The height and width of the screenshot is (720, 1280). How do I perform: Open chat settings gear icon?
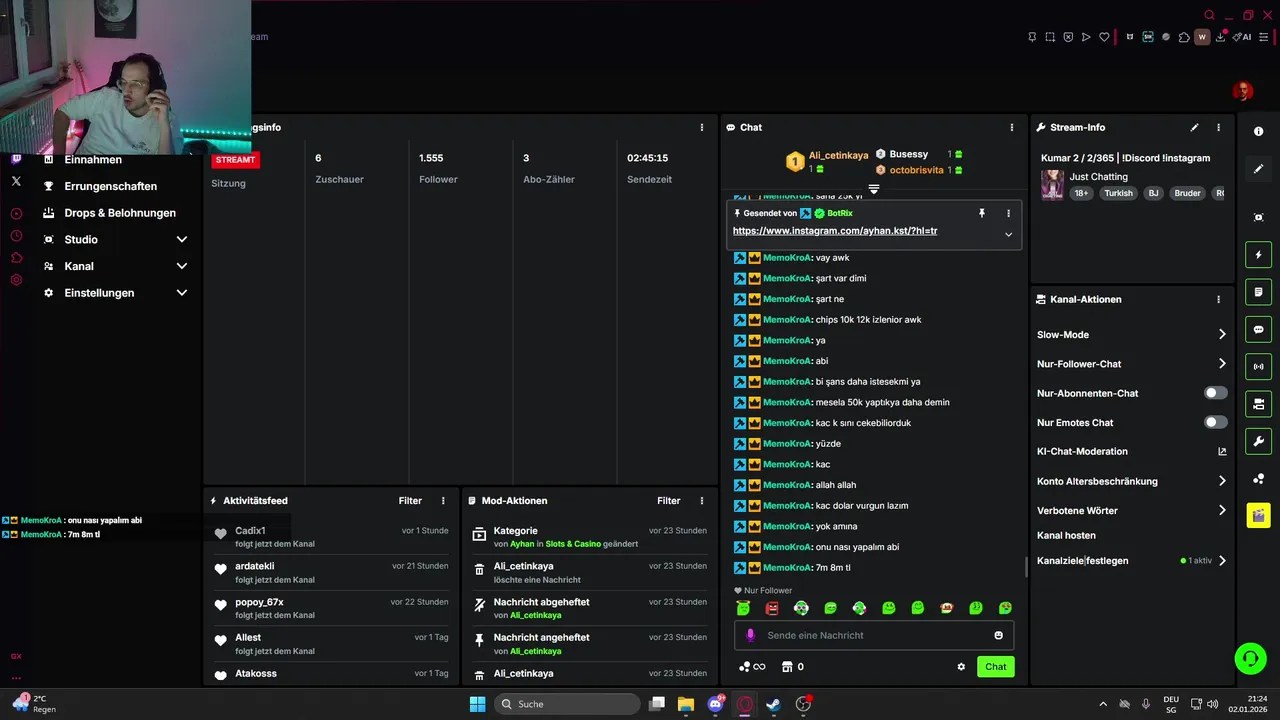(961, 667)
